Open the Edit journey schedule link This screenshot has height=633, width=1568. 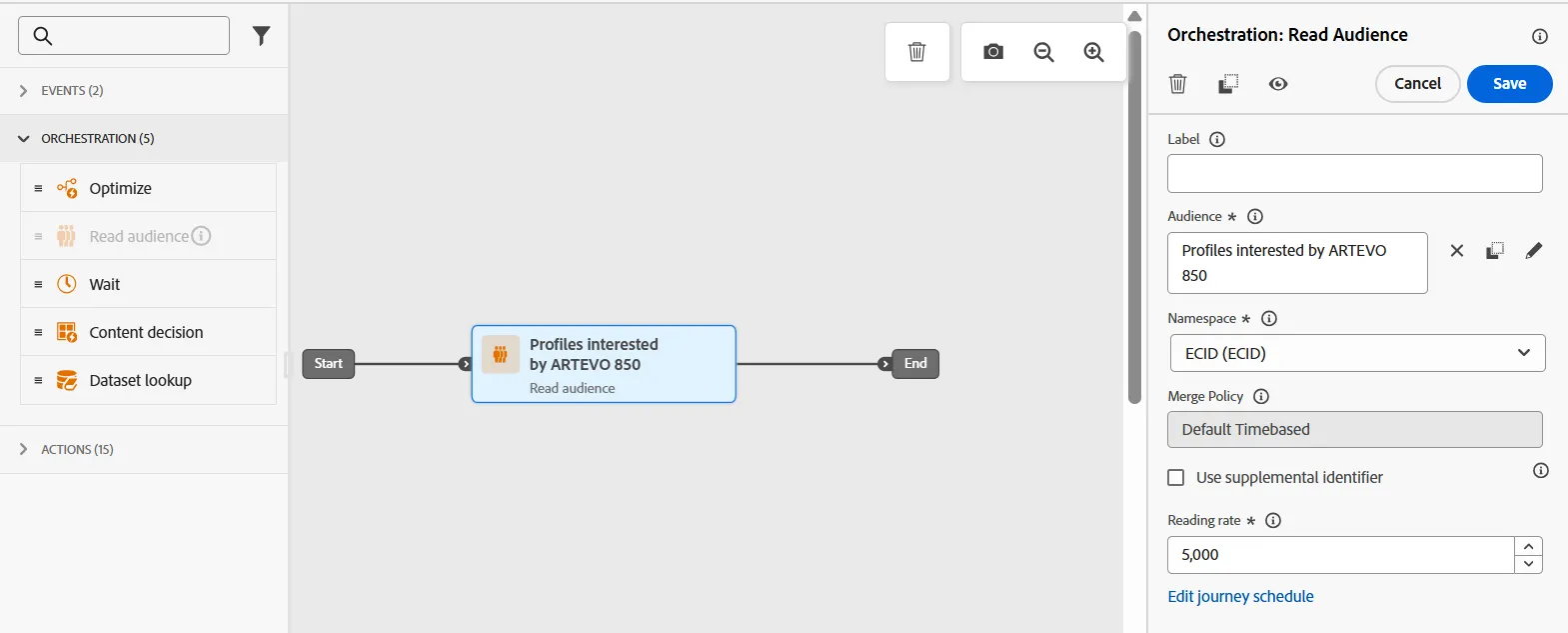click(1240, 597)
